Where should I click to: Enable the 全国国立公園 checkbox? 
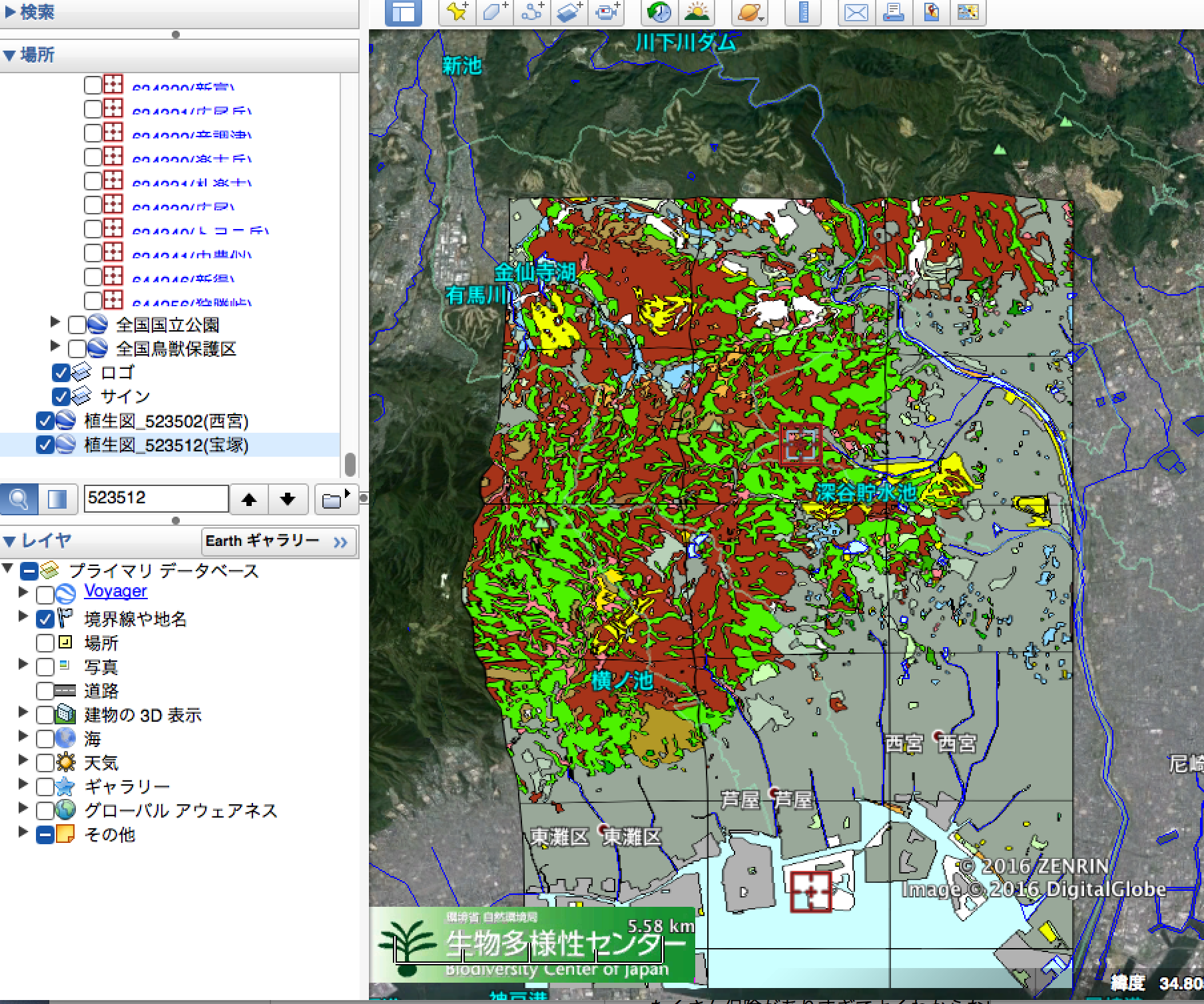(77, 326)
